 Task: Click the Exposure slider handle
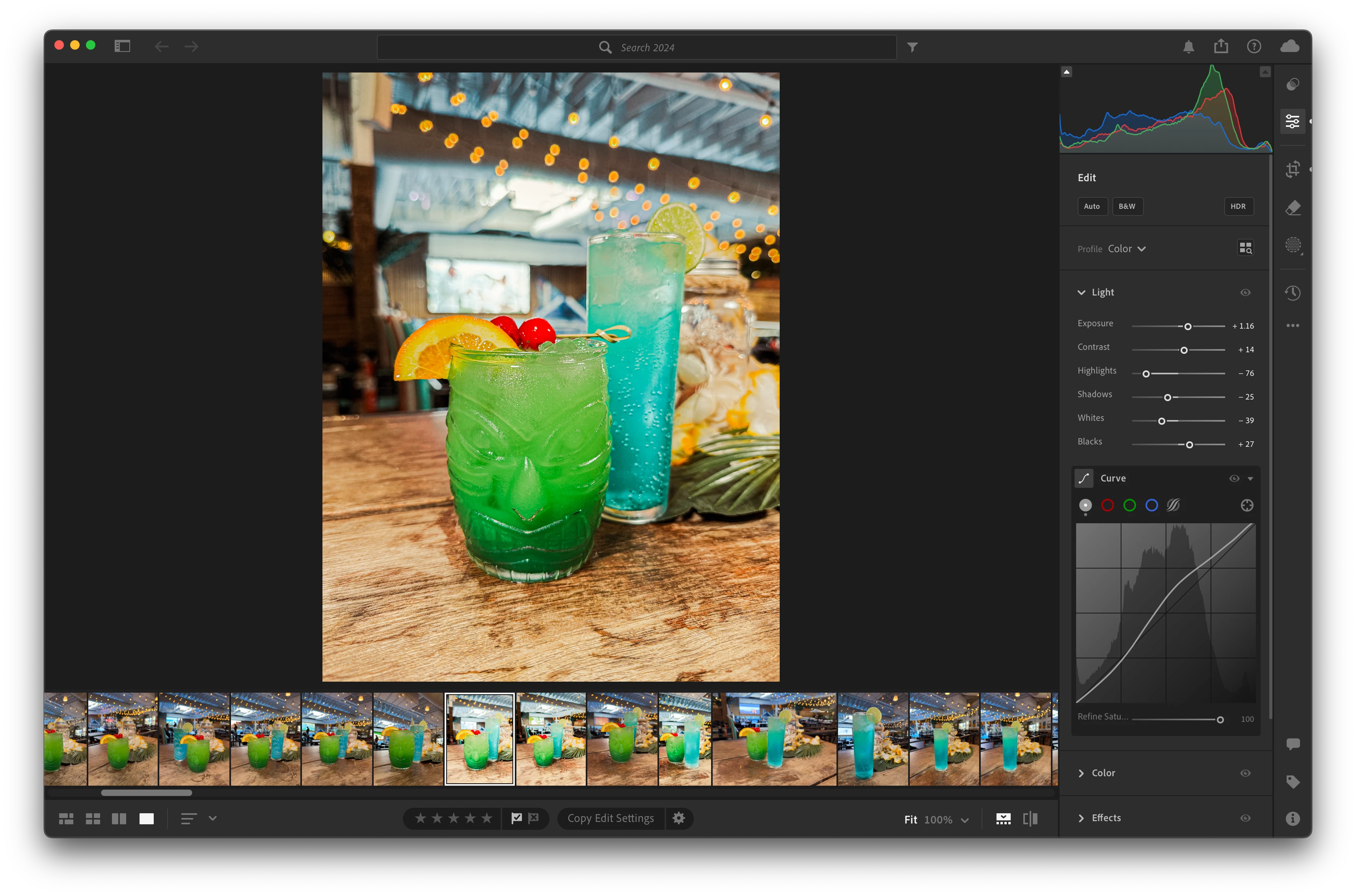point(1187,326)
